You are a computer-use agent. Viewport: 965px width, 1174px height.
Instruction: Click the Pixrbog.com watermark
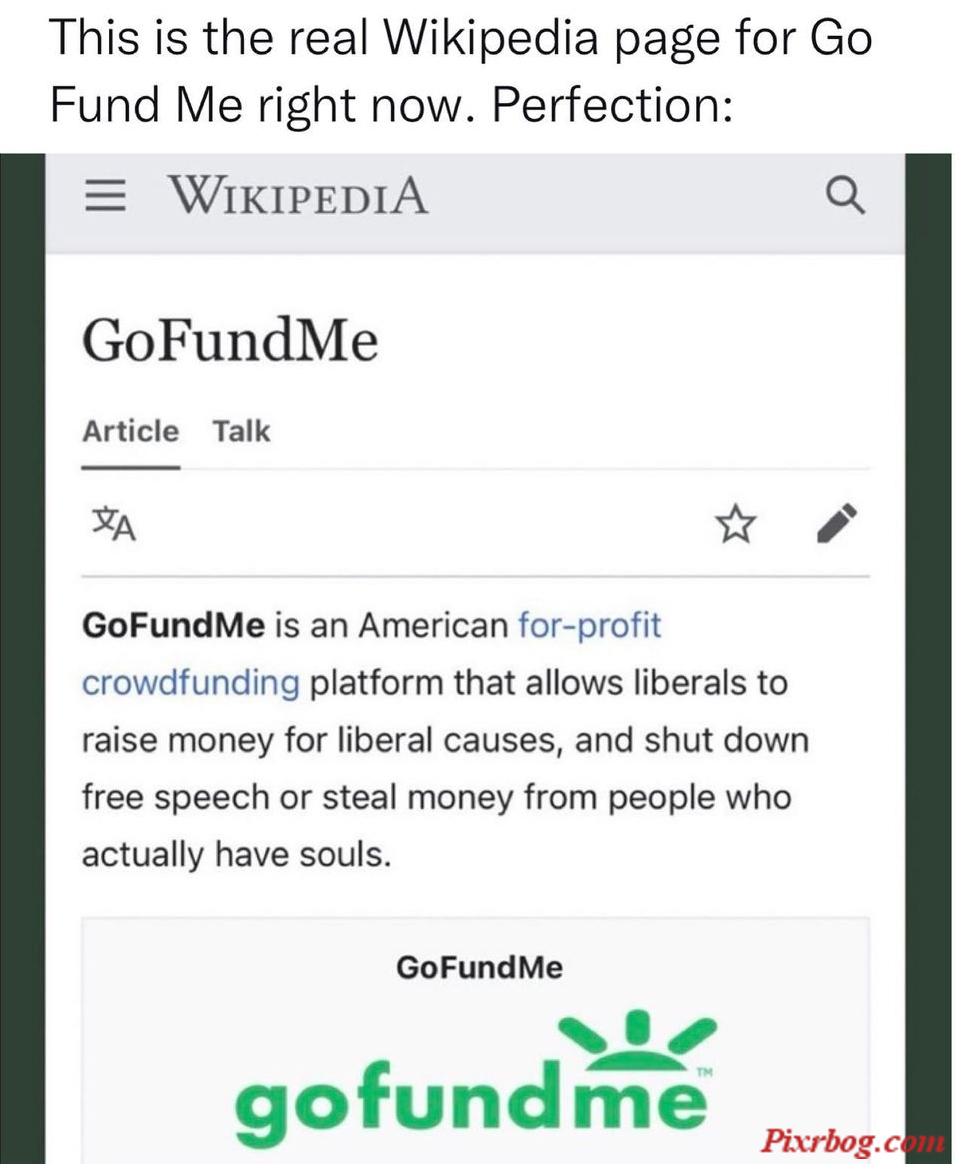(x=852, y=1141)
